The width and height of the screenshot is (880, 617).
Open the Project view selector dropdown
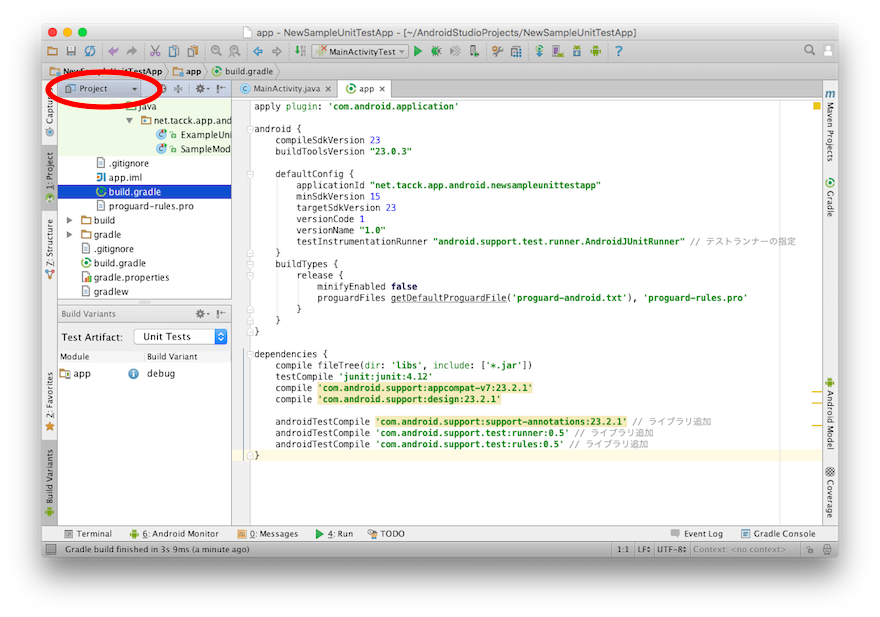point(101,89)
